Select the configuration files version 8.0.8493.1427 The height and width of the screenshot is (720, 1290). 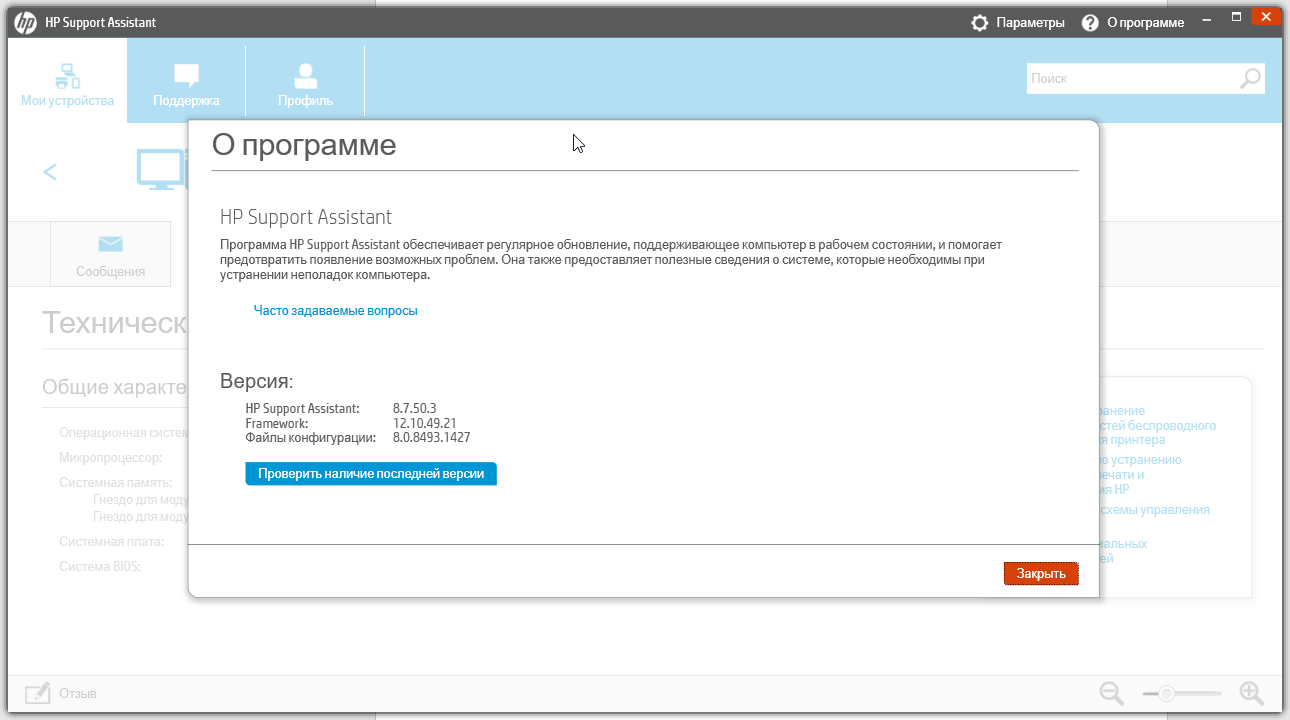[x=432, y=437]
